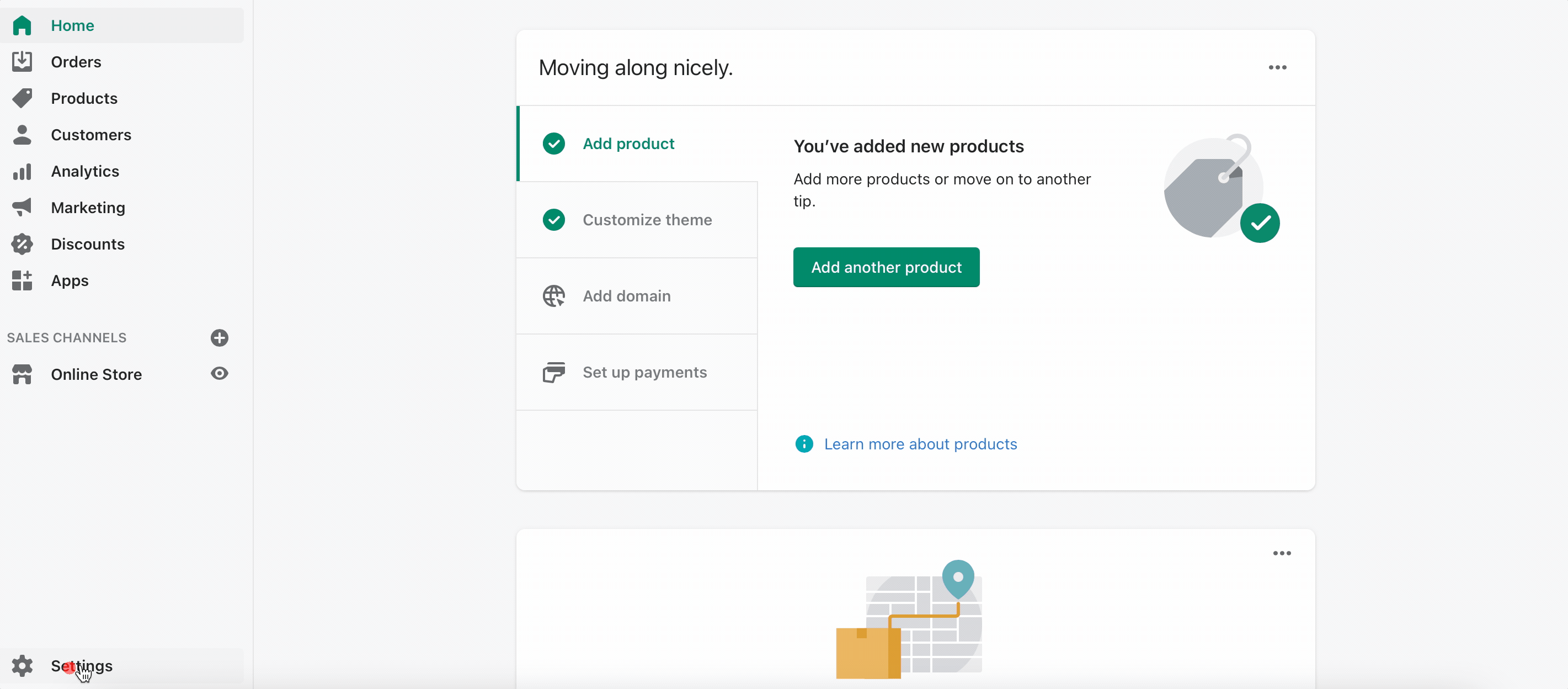Select the Add domain step tab
This screenshot has width=1568, height=689.
tap(637, 295)
